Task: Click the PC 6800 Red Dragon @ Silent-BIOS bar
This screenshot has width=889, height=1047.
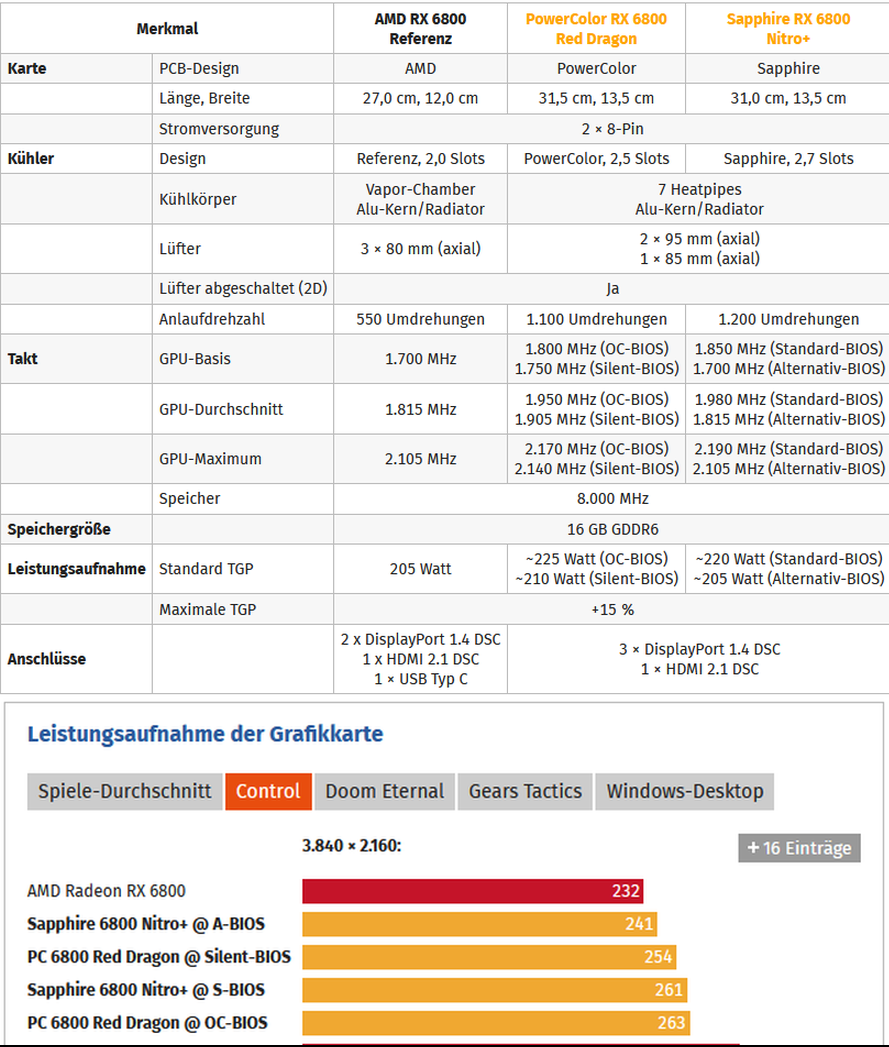Action: (x=489, y=957)
